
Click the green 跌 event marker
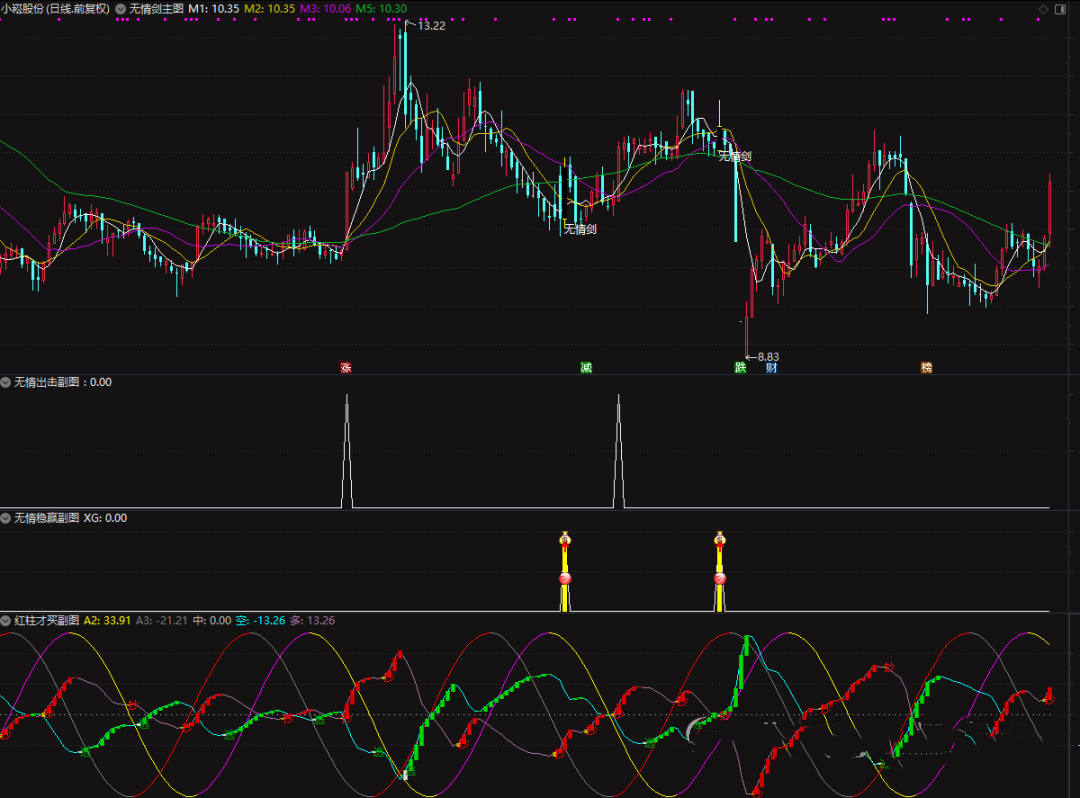[740, 368]
